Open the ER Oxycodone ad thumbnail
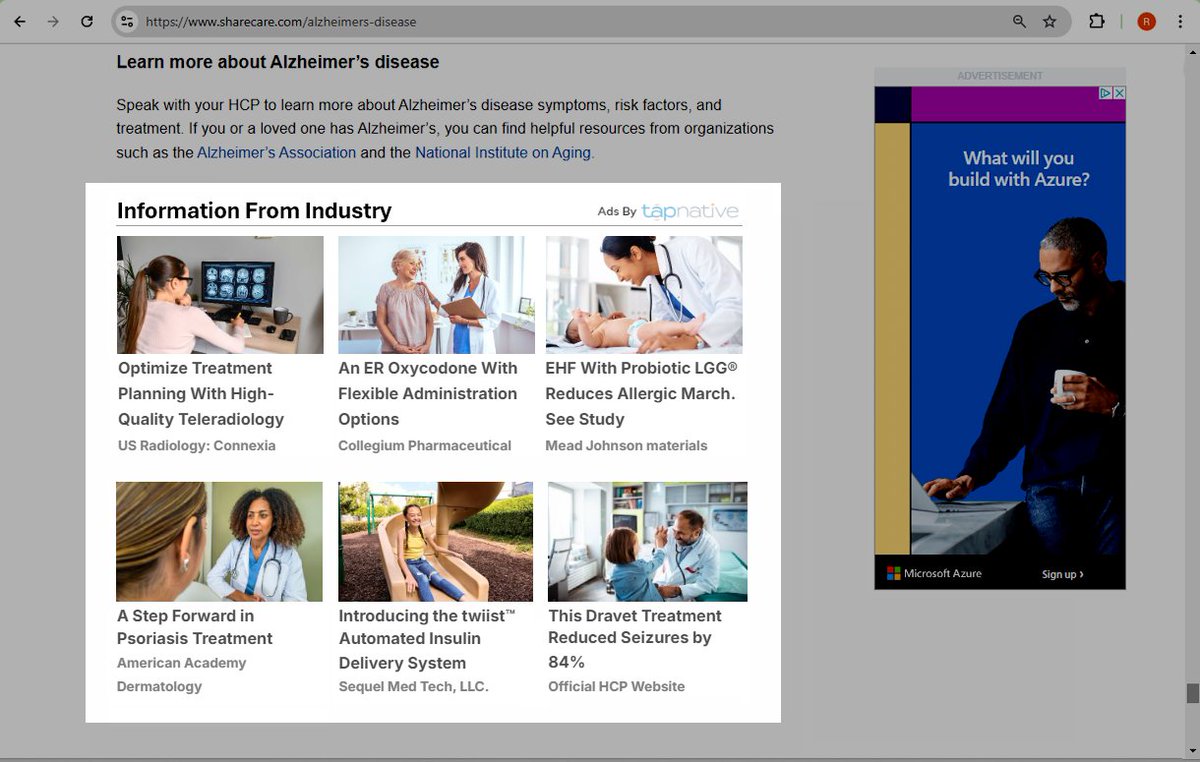The image size is (1200, 762). [x=436, y=295]
